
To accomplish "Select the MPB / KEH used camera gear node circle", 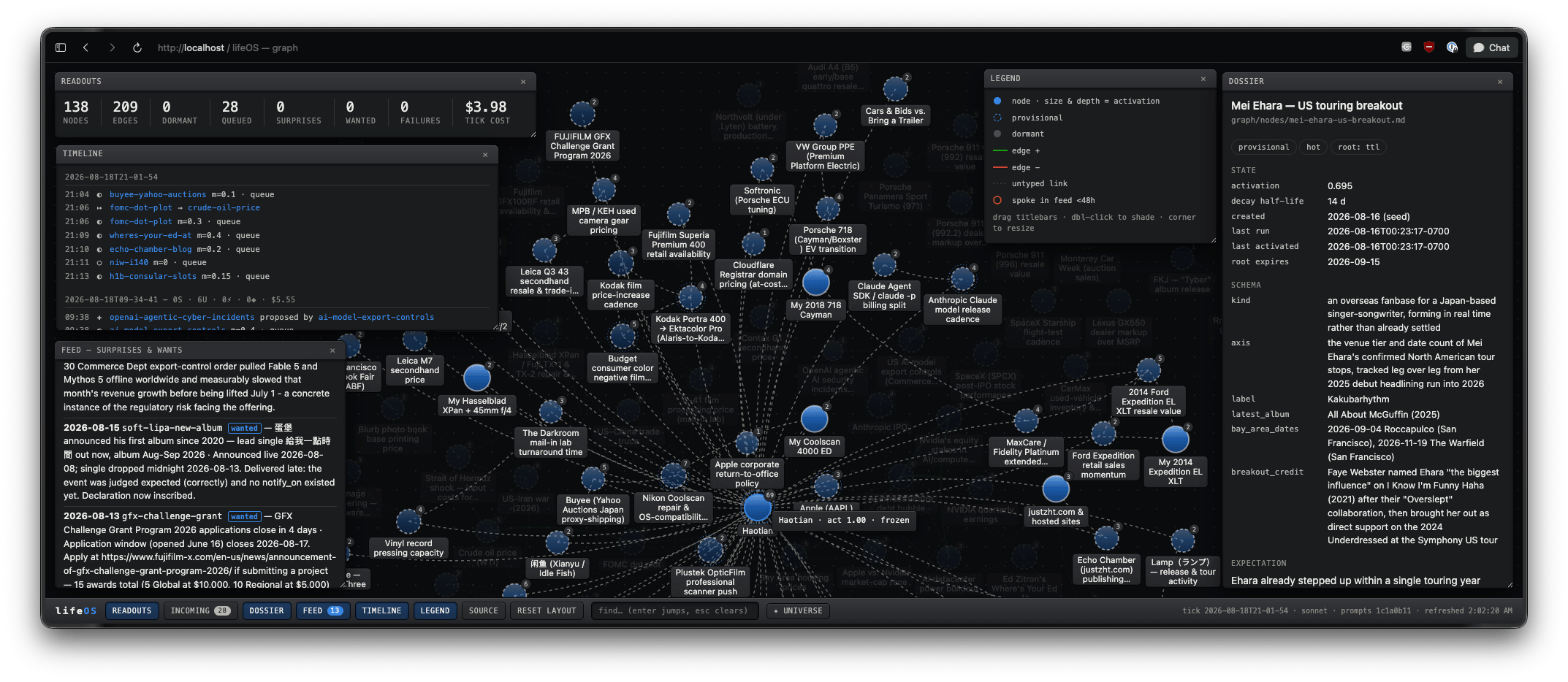I will coord(604,190).
